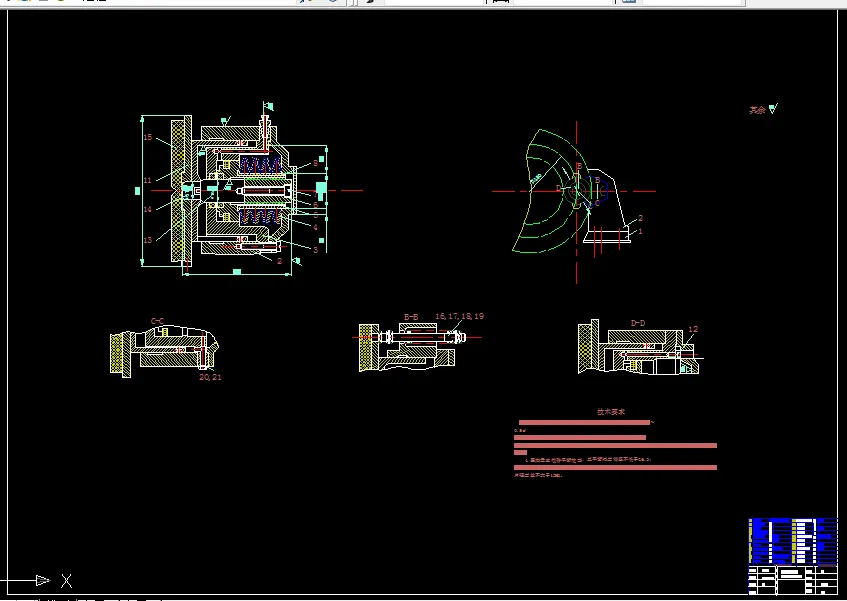
Task: Select part number 13 callout label
Action: [x=147, y=240]
